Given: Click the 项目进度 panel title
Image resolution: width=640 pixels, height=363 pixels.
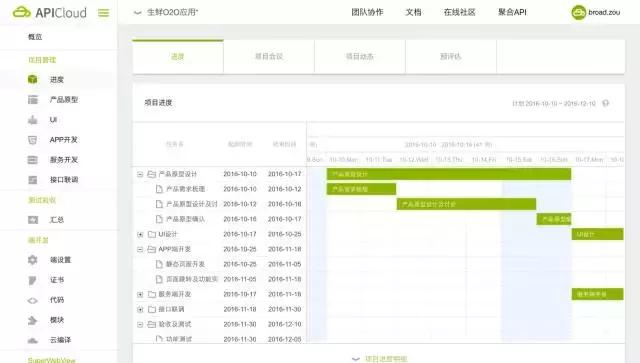Looking at the screenshot, I should click(x=158, y=103).
